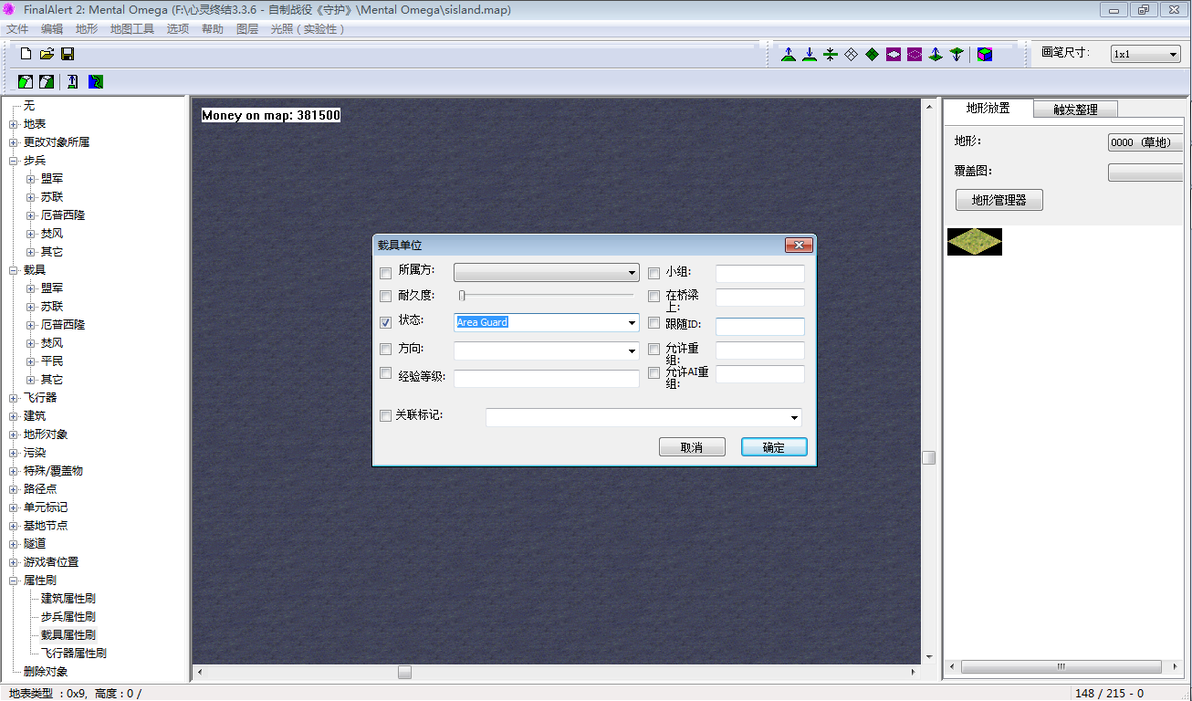Click first purple tile icon in toolbar

[893, 54]
